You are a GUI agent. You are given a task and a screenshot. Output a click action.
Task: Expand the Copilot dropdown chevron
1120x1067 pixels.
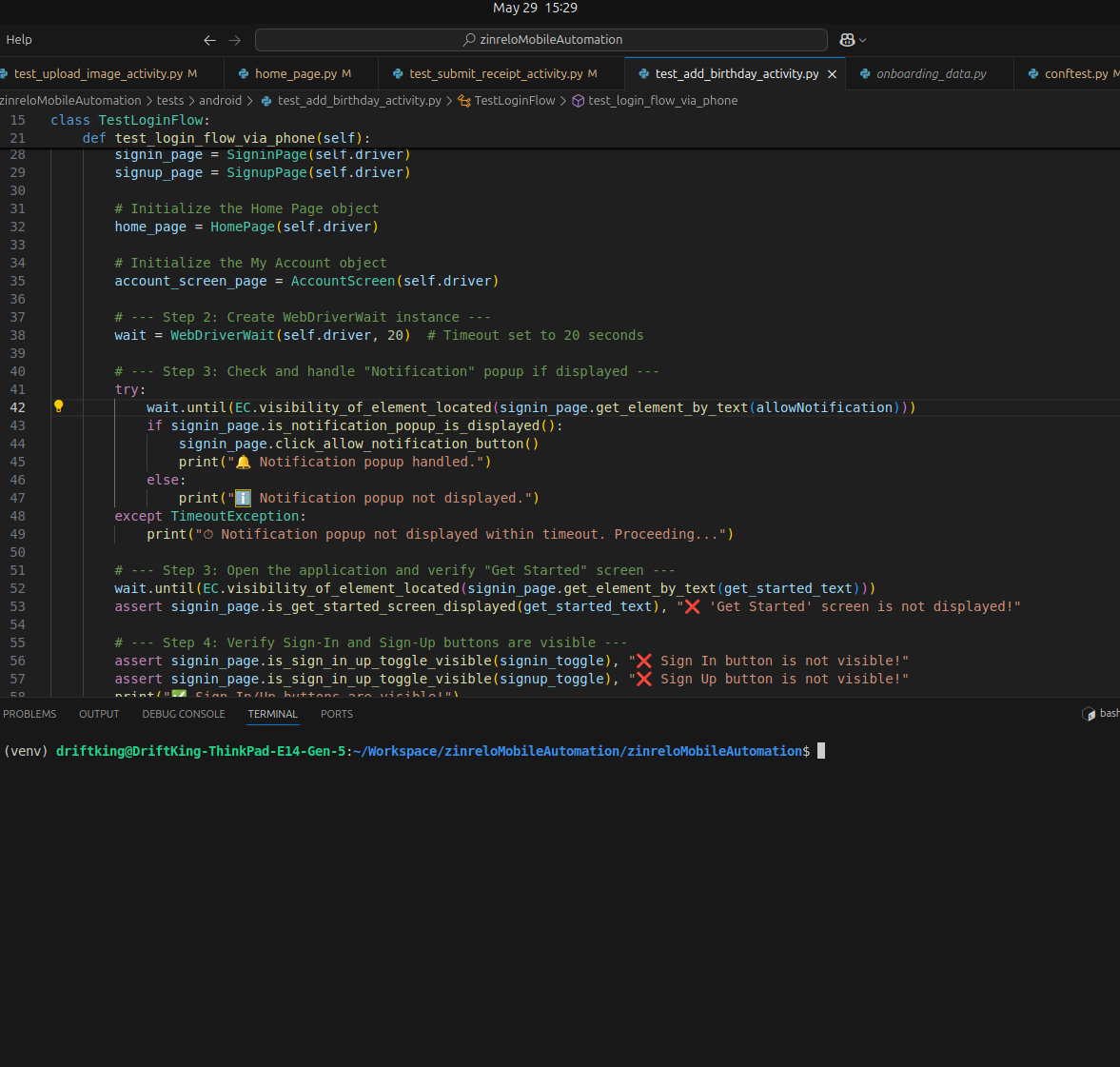click(x=863, y=40)
